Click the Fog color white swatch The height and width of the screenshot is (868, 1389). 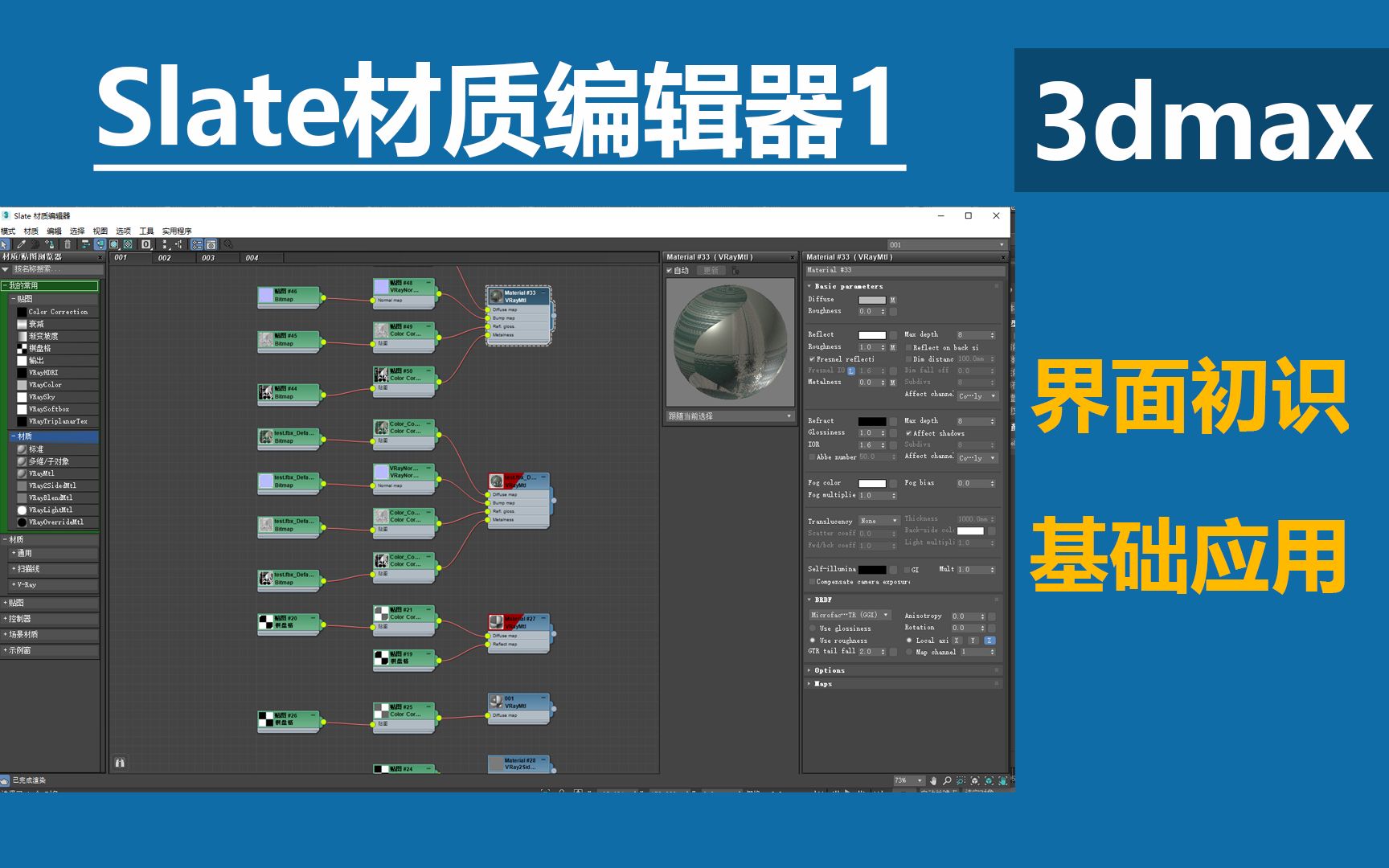click(x=872, y=483)
